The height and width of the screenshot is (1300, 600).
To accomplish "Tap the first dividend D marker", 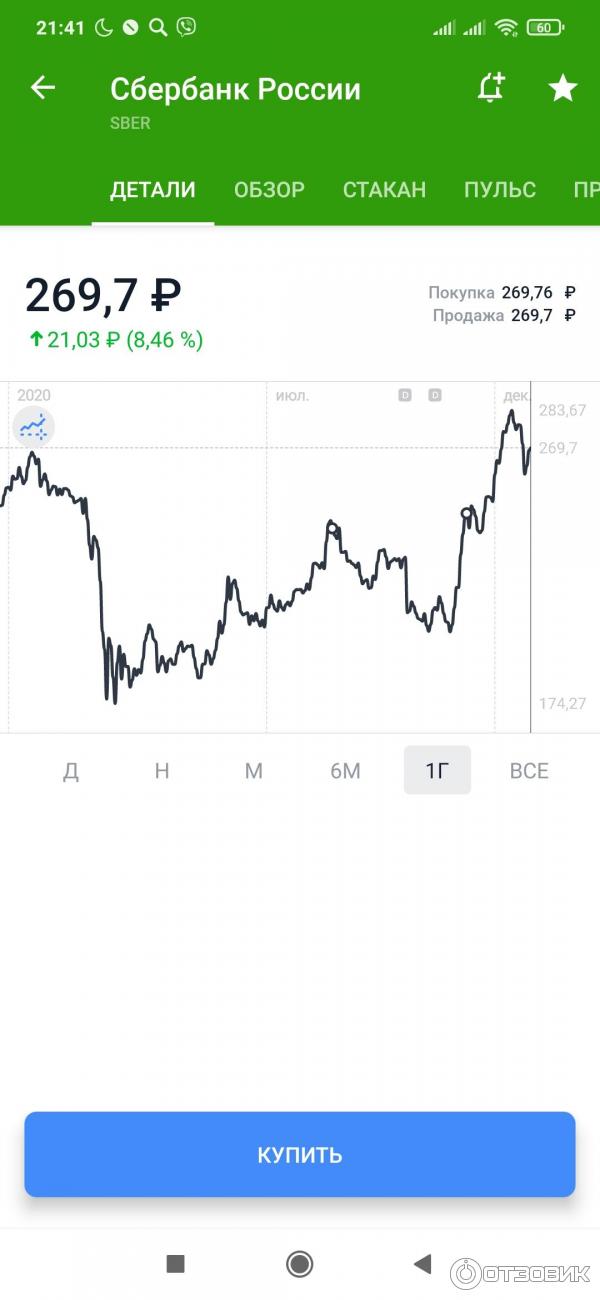I will (x=405, y=395).
